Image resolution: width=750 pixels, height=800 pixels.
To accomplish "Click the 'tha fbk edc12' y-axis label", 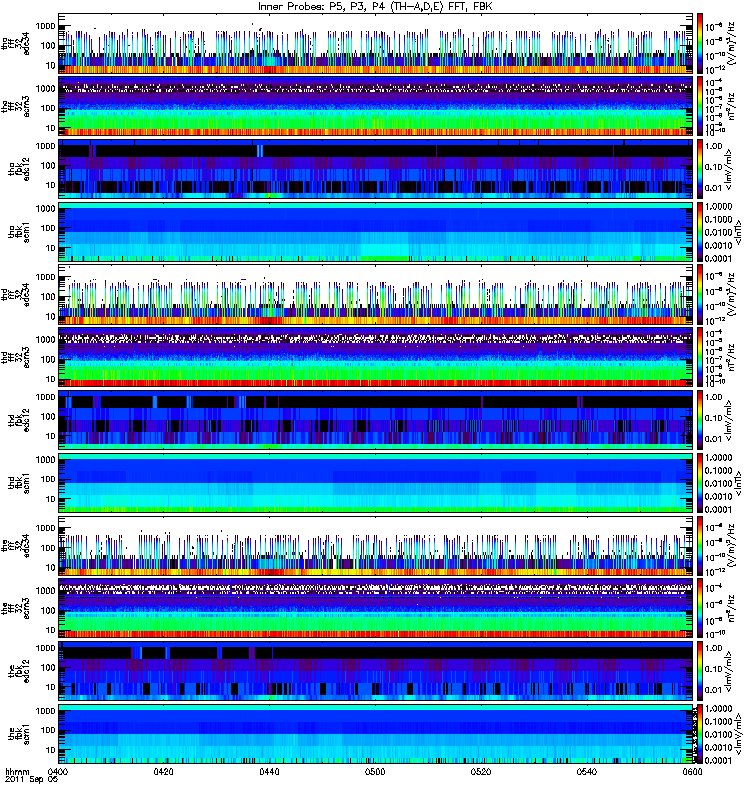I will 19,169.
